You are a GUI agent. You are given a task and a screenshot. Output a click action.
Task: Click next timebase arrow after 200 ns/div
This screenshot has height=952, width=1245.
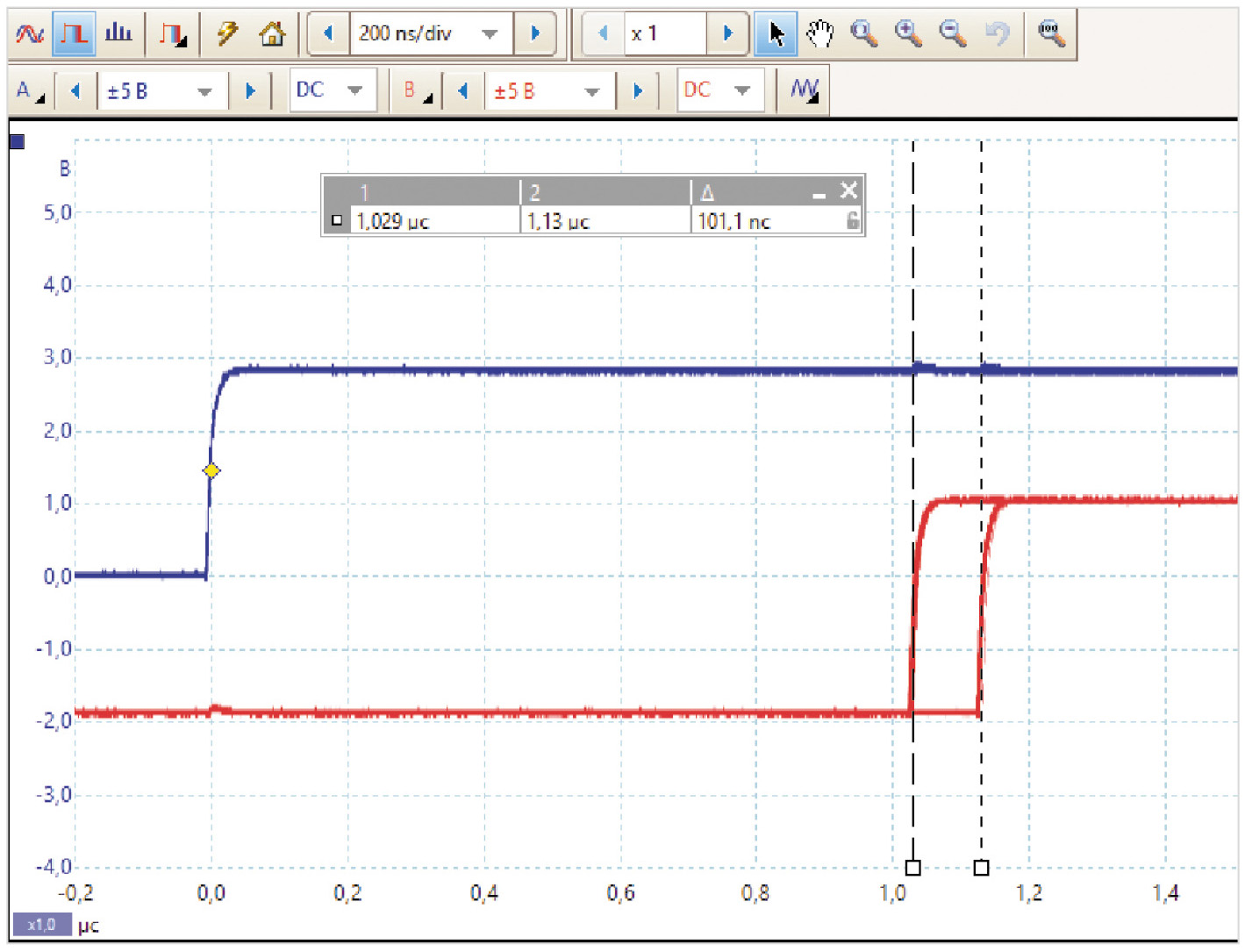[535, 34]
